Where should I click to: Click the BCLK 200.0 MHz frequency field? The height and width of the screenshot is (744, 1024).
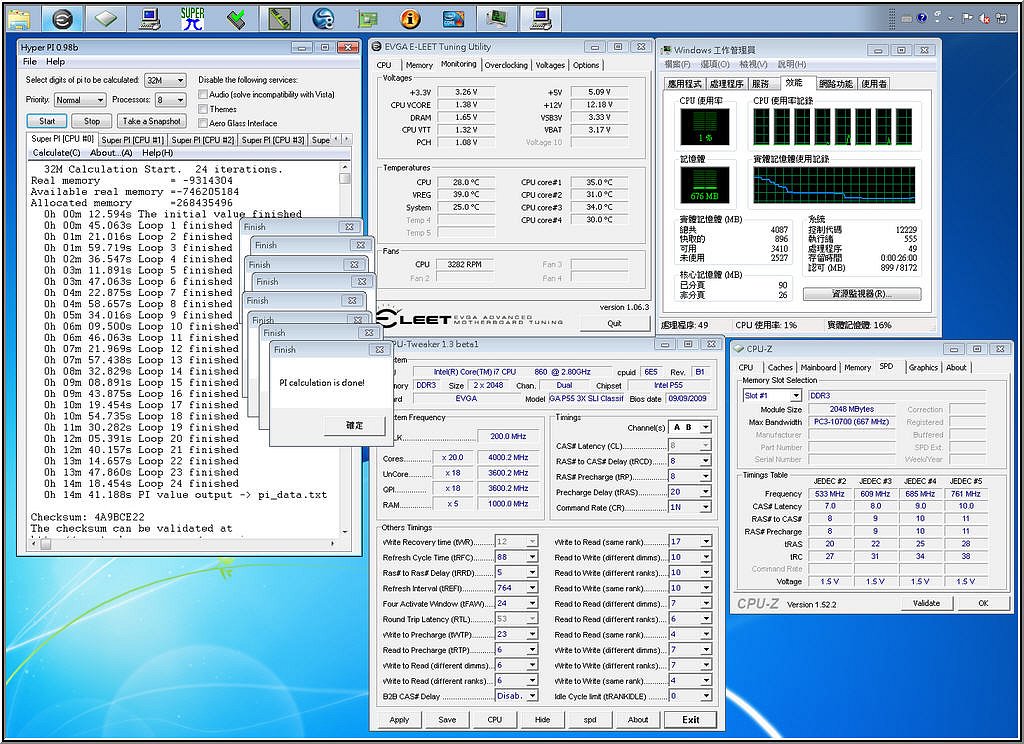pyautogui.click(x=508, y=436)
